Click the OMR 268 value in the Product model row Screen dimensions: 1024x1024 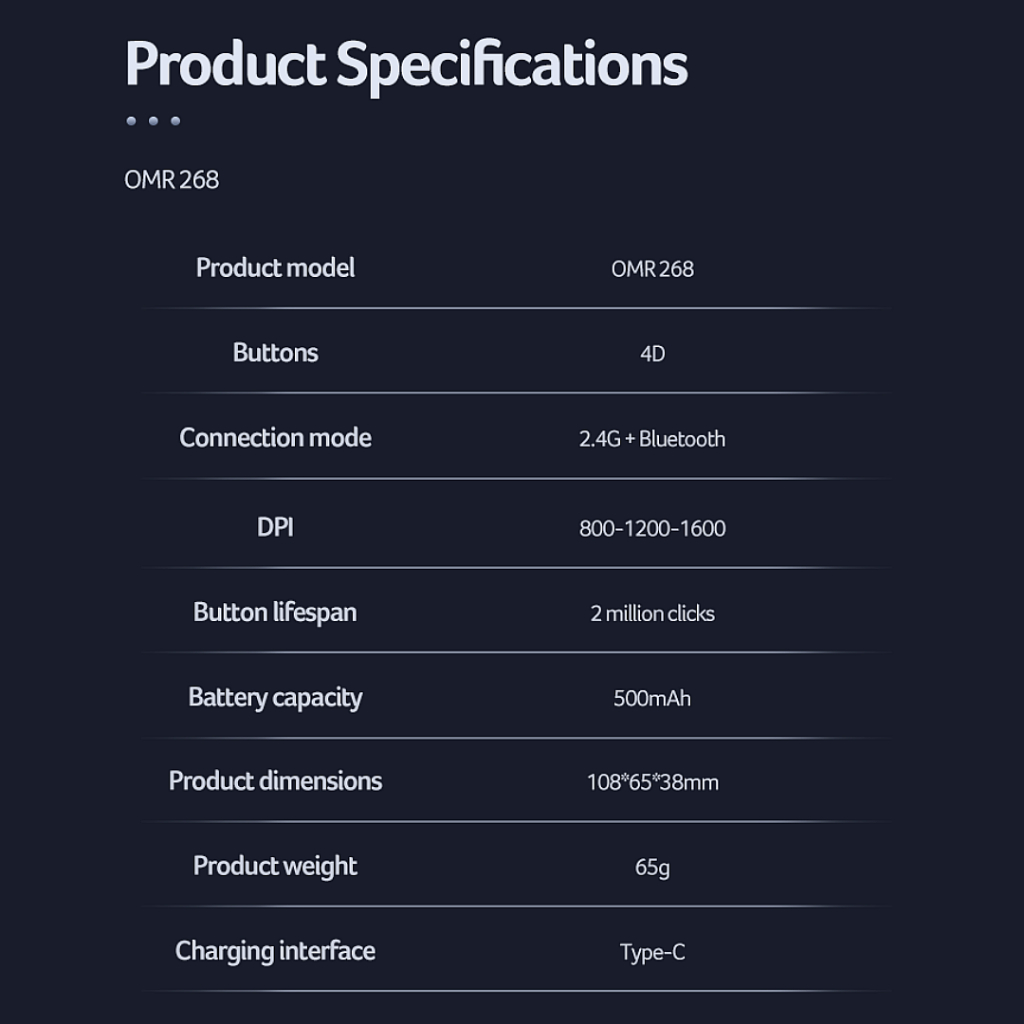[x=652, y=269]
